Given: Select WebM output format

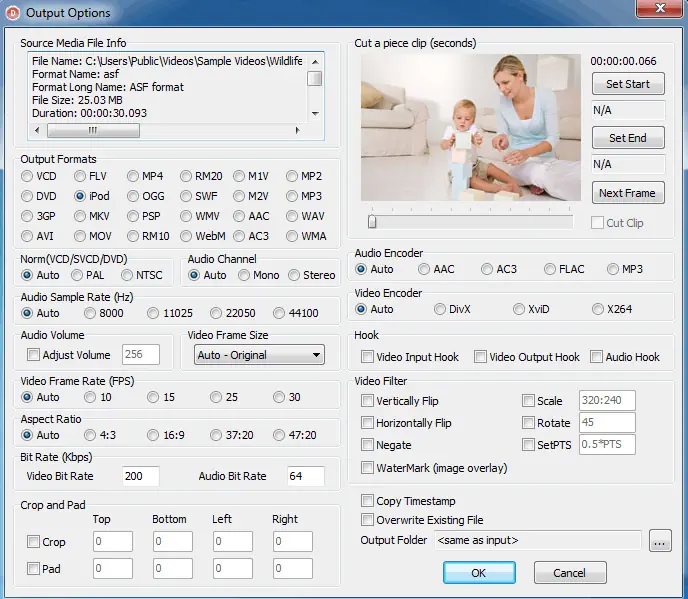Looking at the screenshot, I should (x=186, y=236).
